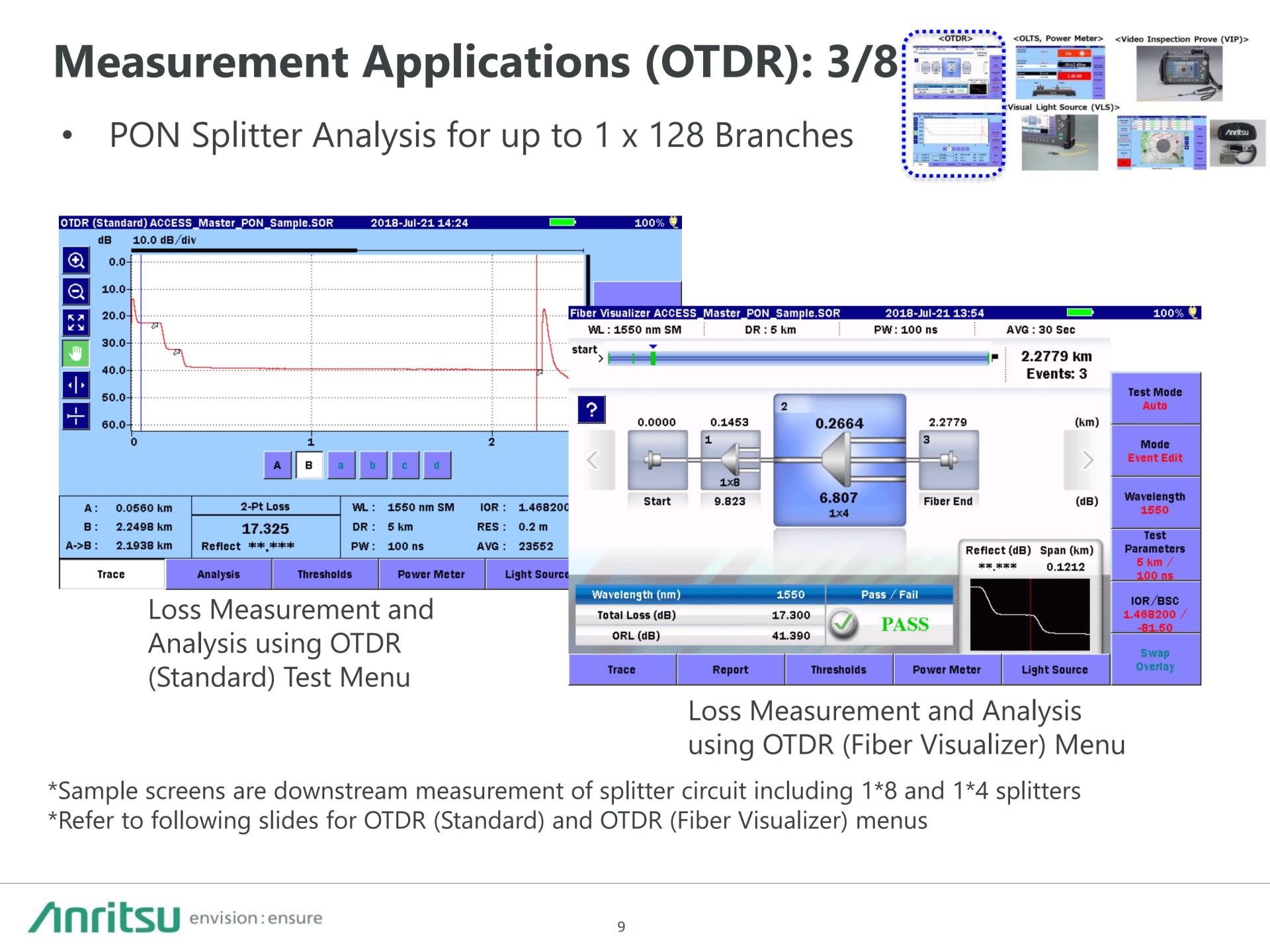The image size is (1270, 952).
Task: Open the Report tab in Fiber Visualizer
Action: 730,670
